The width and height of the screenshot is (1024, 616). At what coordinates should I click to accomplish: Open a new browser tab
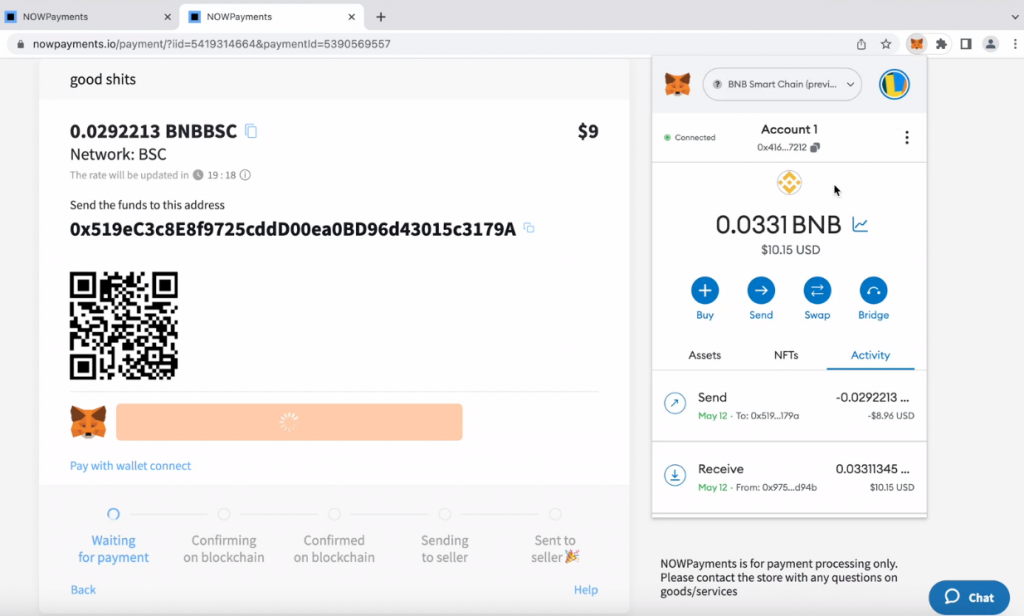pyautogui.click(x=381, y=17)
